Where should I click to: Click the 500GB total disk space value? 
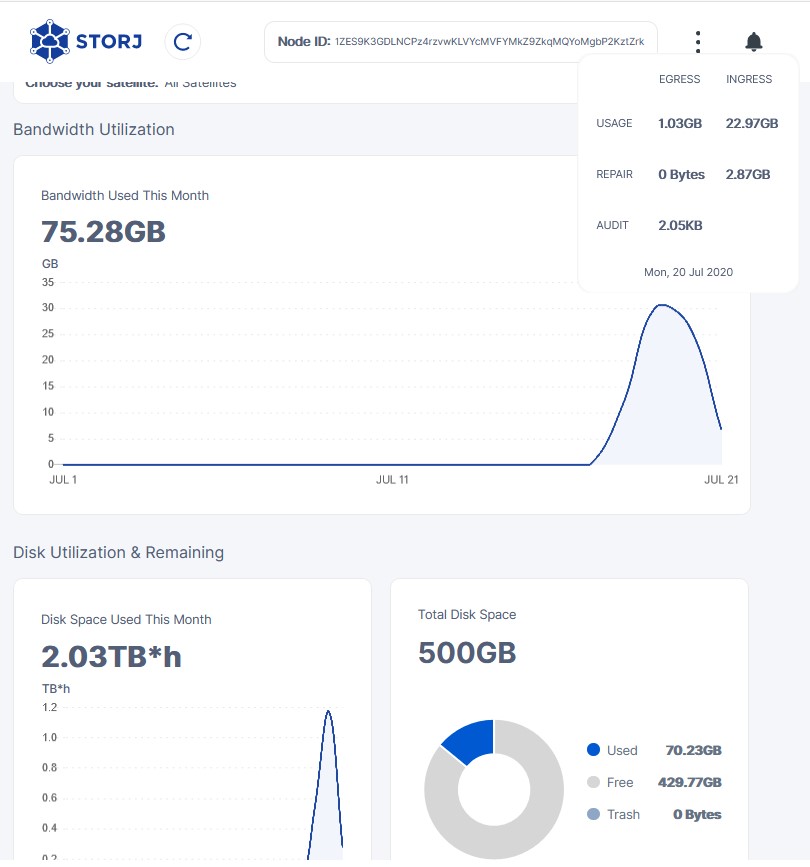[x=467, y=653]
